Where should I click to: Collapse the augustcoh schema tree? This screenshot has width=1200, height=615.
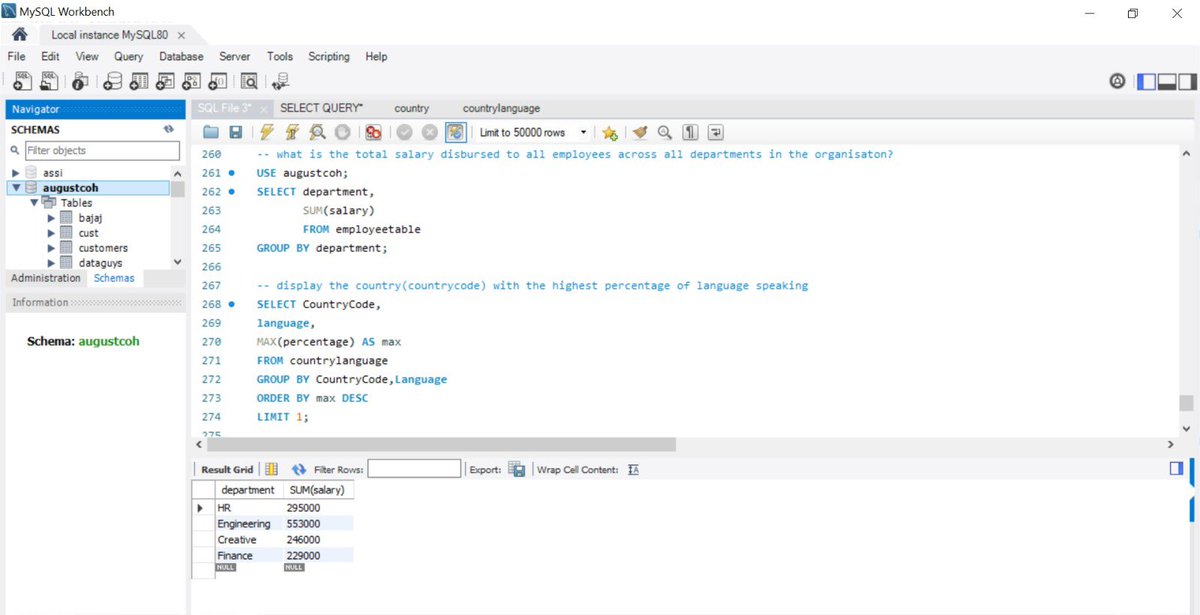click(x=13, y=186)
